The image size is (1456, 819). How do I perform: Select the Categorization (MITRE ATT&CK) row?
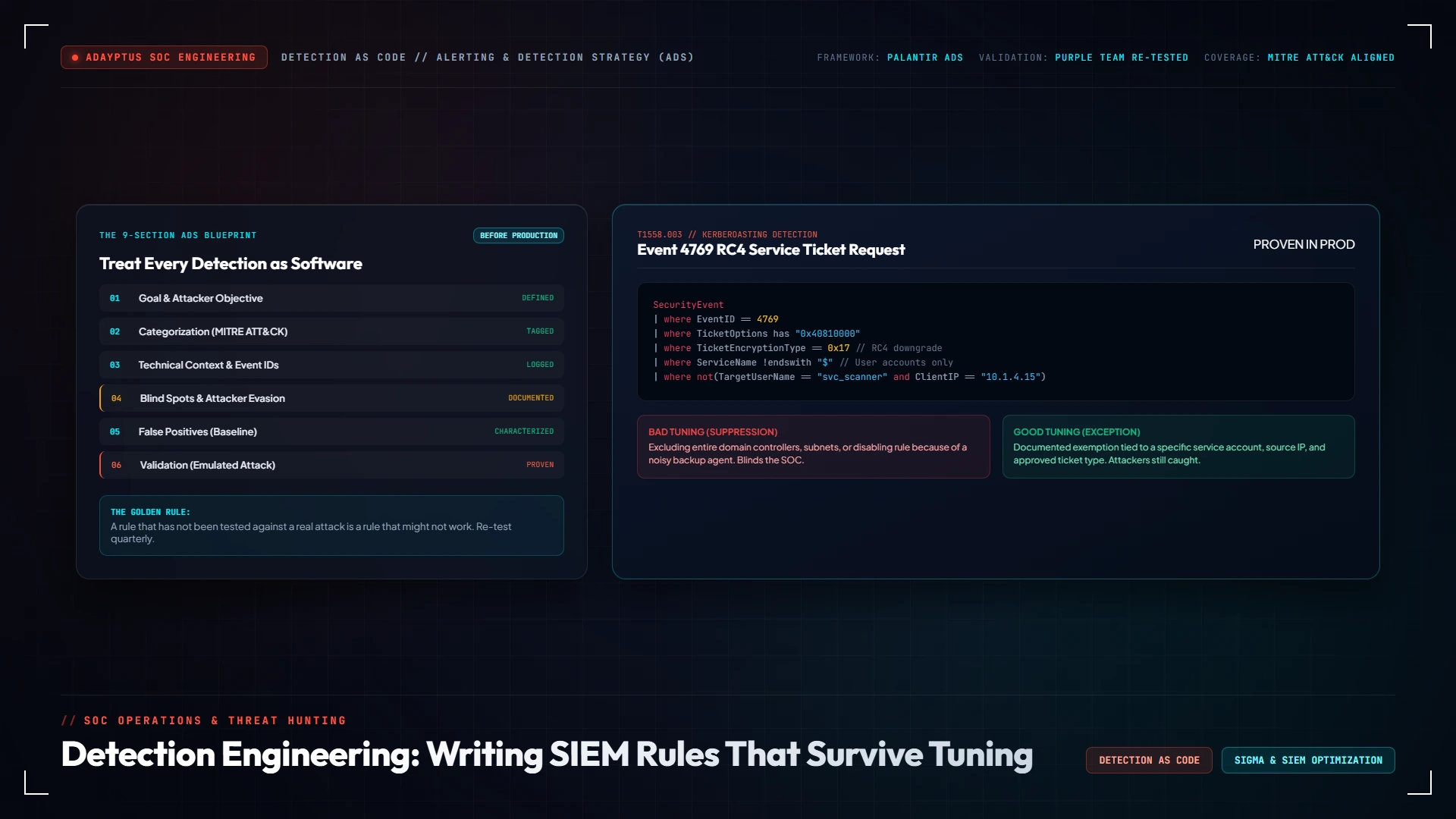(x=331, y=331)
